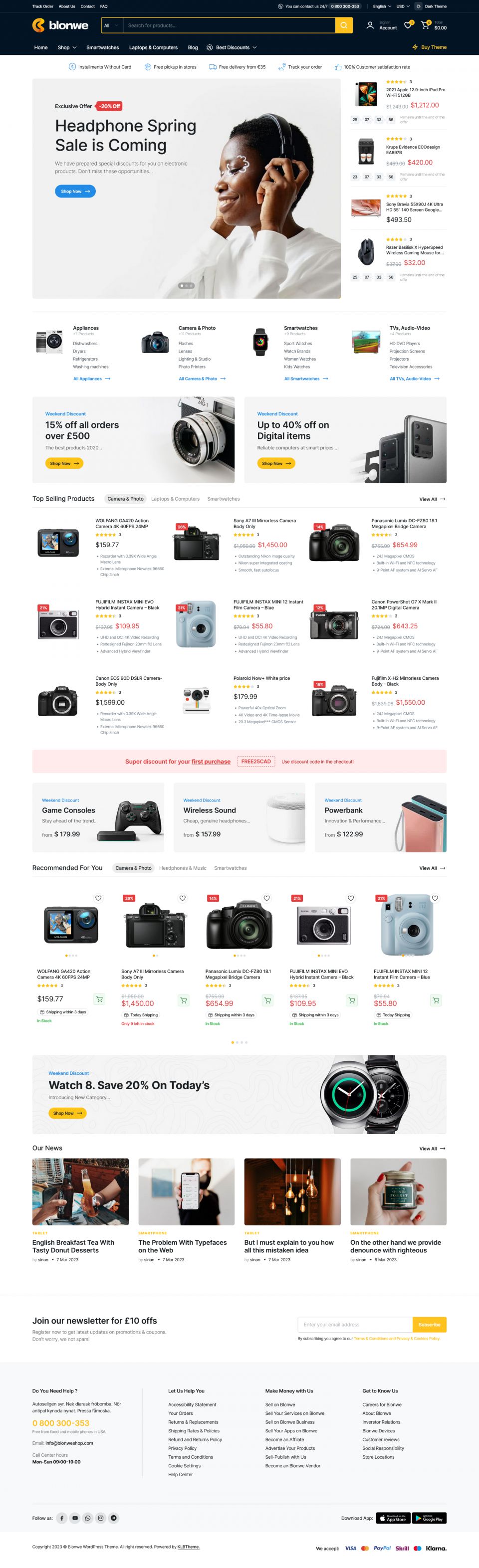Toggle Dark Theme switch in top bar
479x1568 pixels.
pyautogui.click(x=419, y=6)
